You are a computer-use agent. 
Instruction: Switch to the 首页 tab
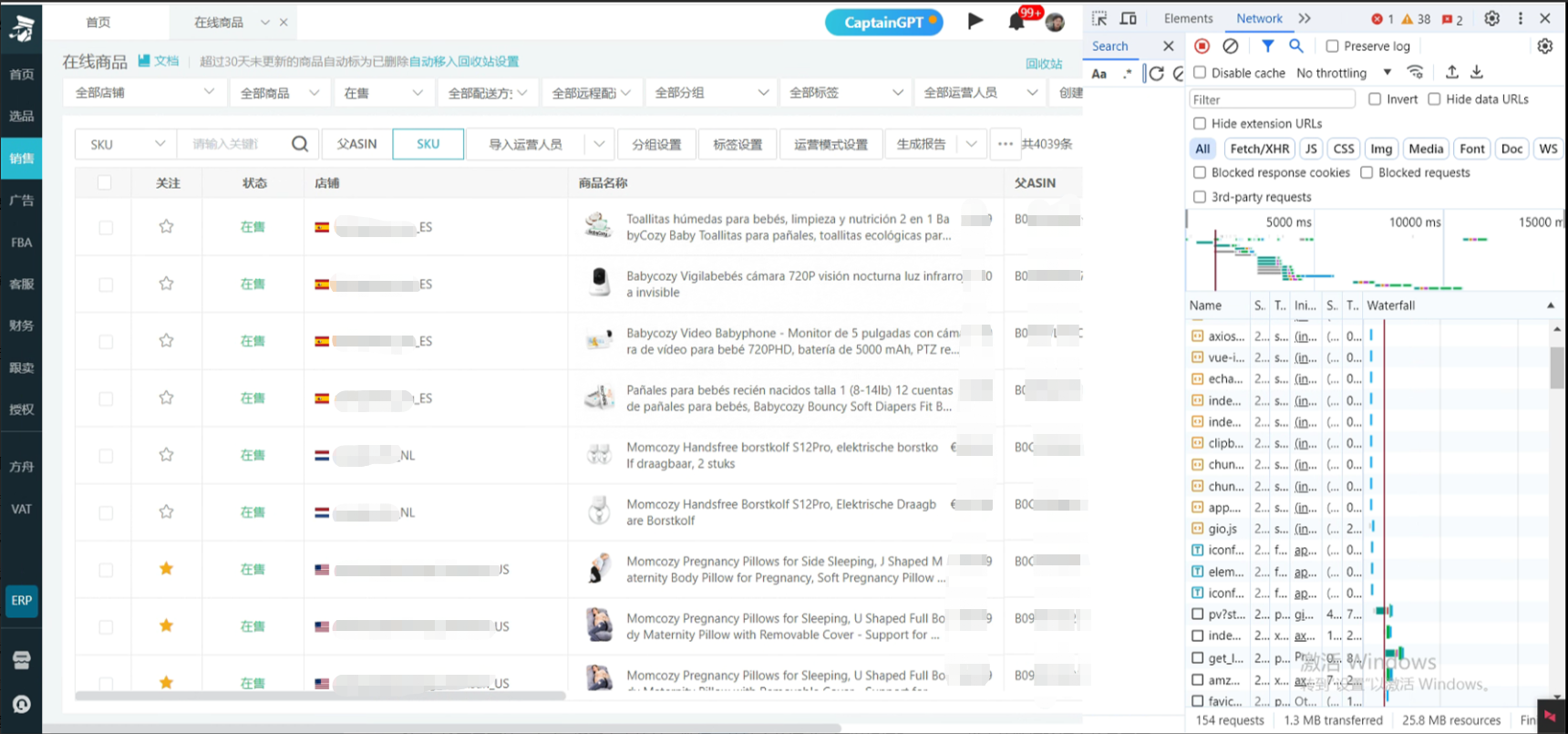coord(98,22)
